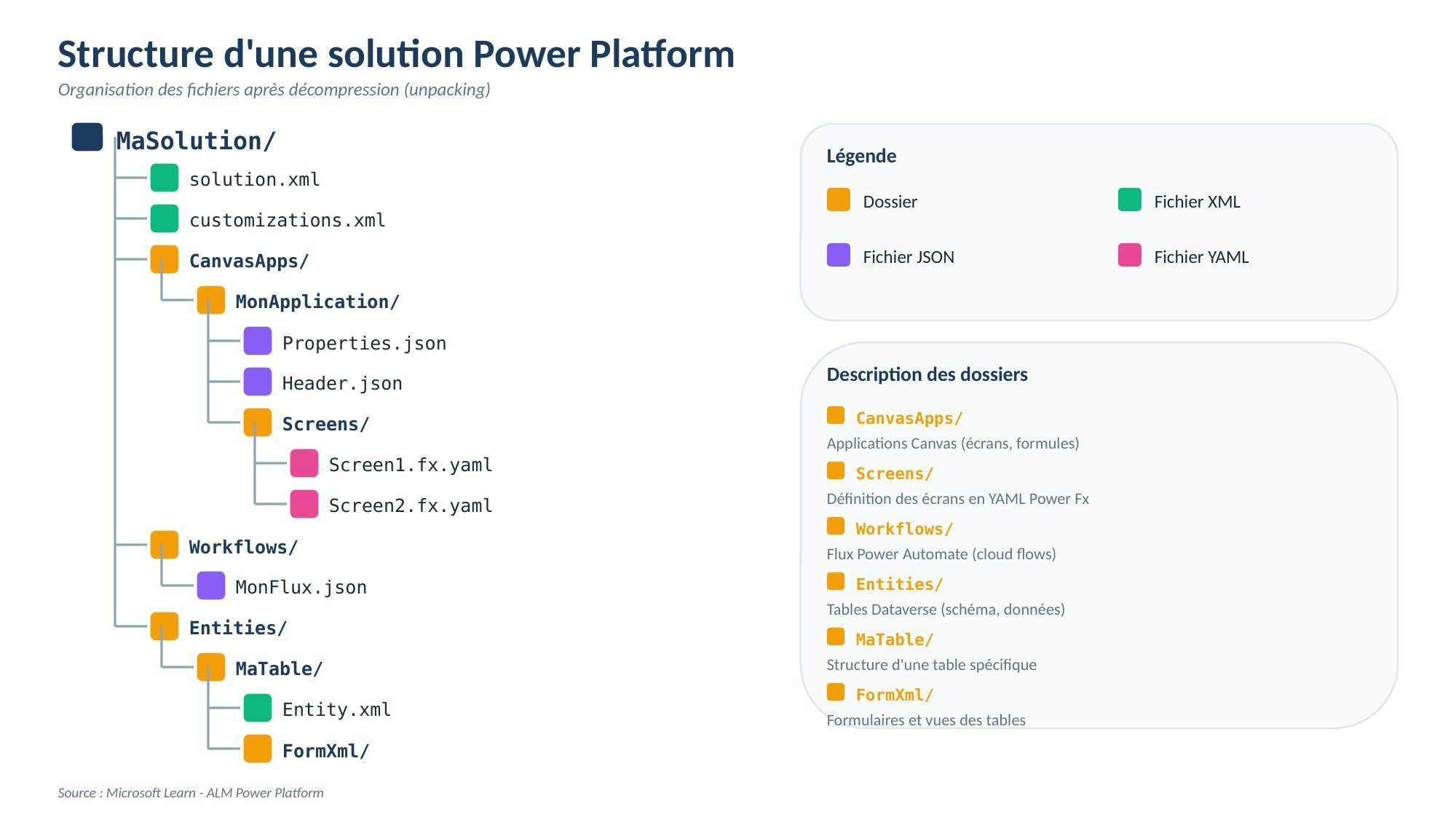The width and height of the screenshot is (1456, 820).
Task: Click the green icon next to Entity.xml
Action: [258, 709]
